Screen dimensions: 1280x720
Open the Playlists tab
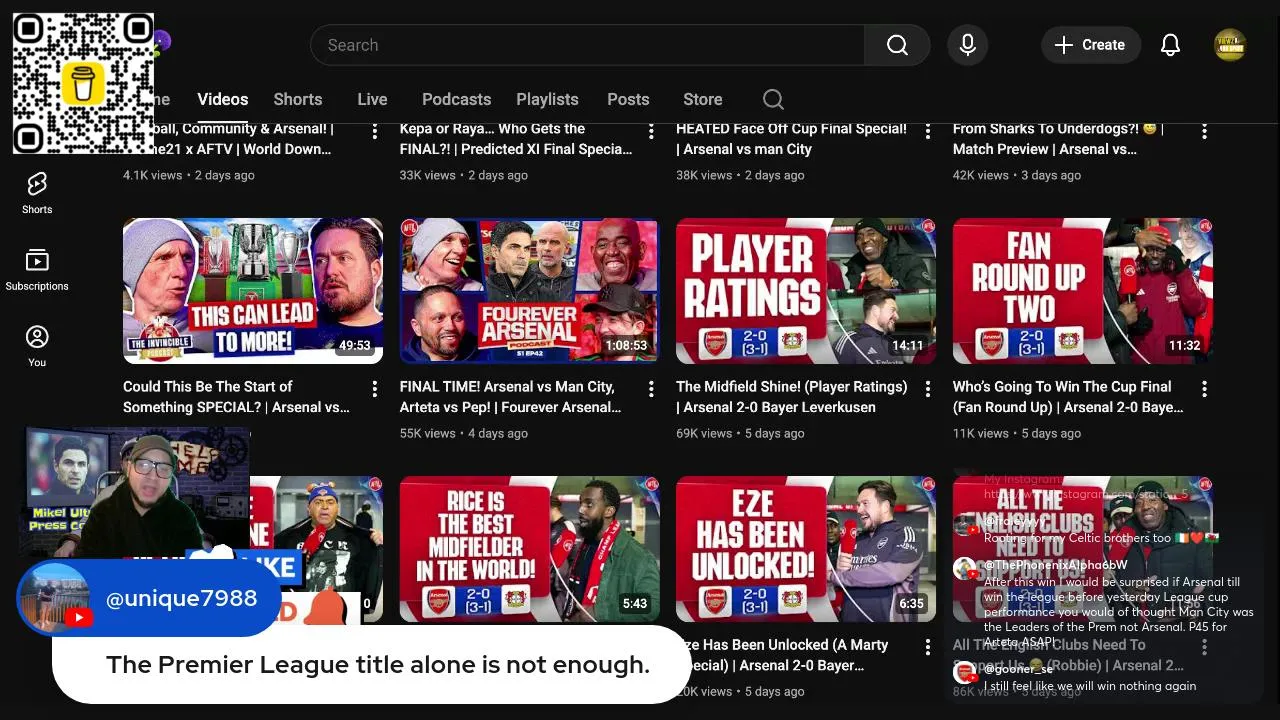(547, 99)
